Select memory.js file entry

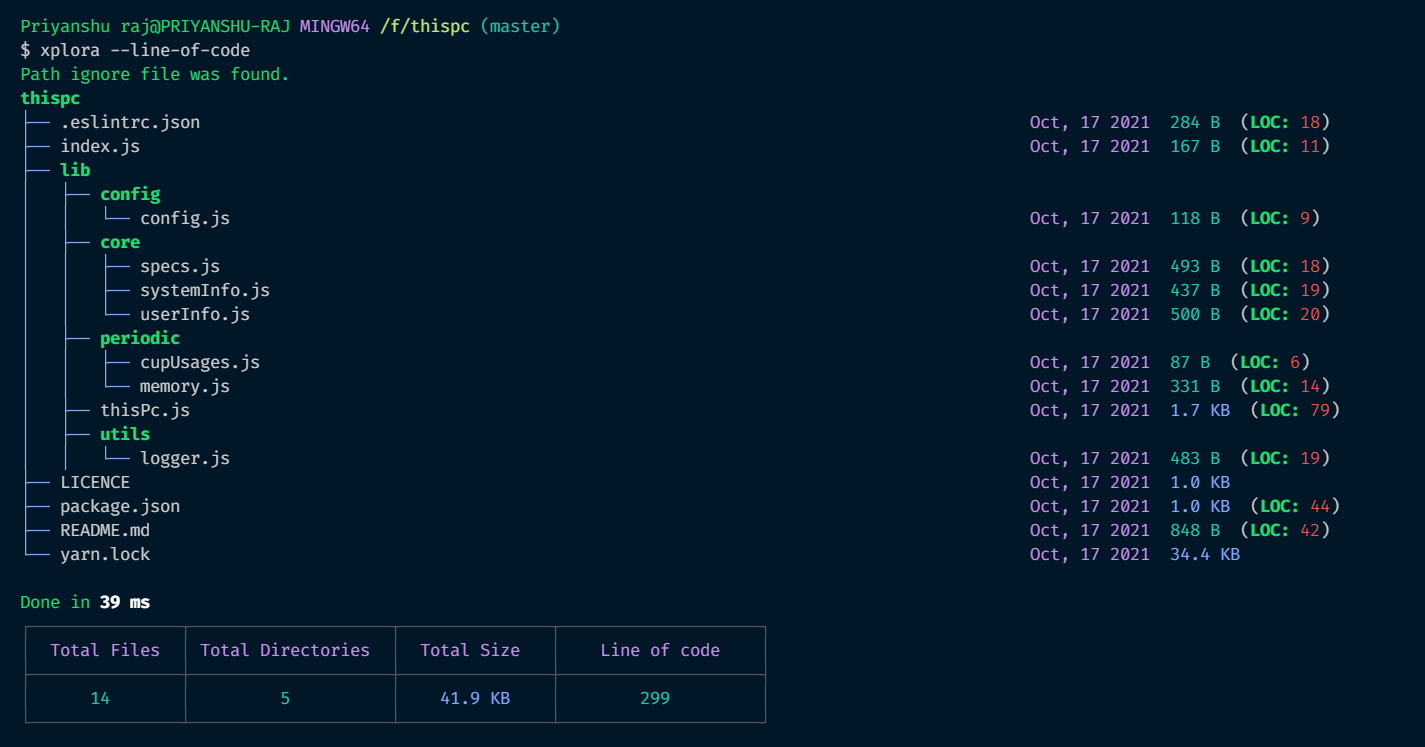pos(185,386)
